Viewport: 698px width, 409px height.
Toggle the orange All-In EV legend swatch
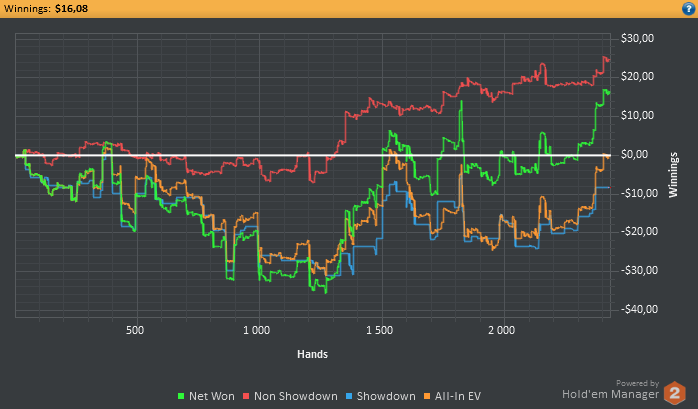(427, 396)
